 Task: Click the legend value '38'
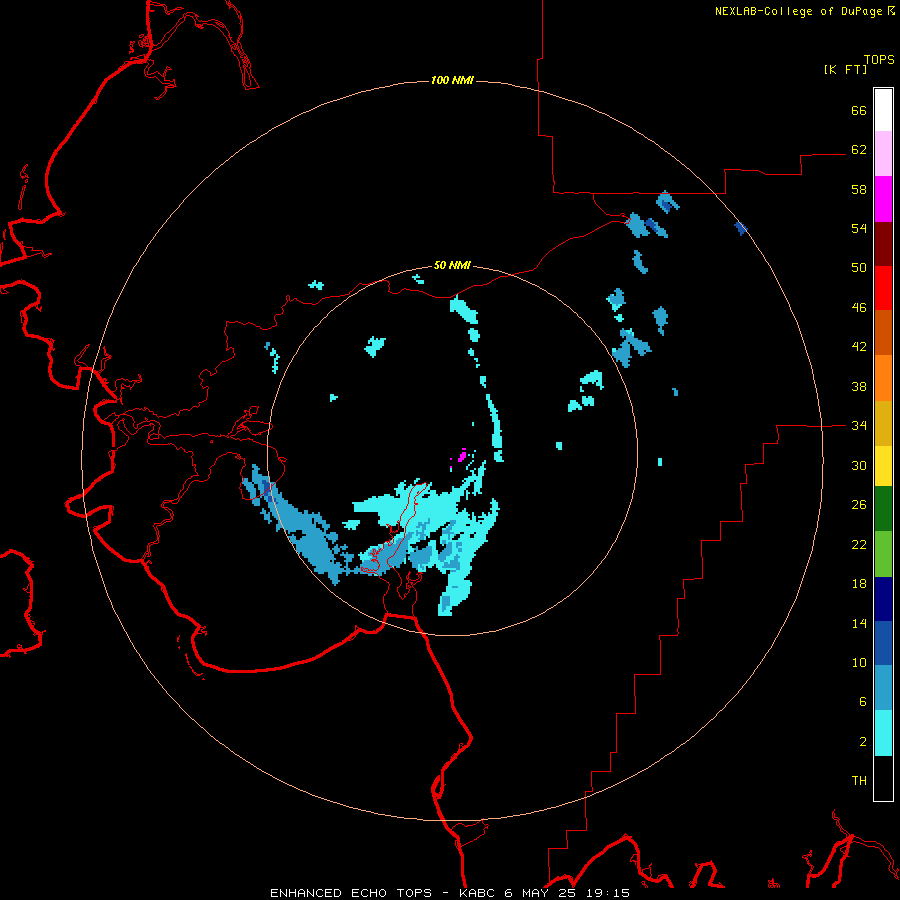point(859,387)
